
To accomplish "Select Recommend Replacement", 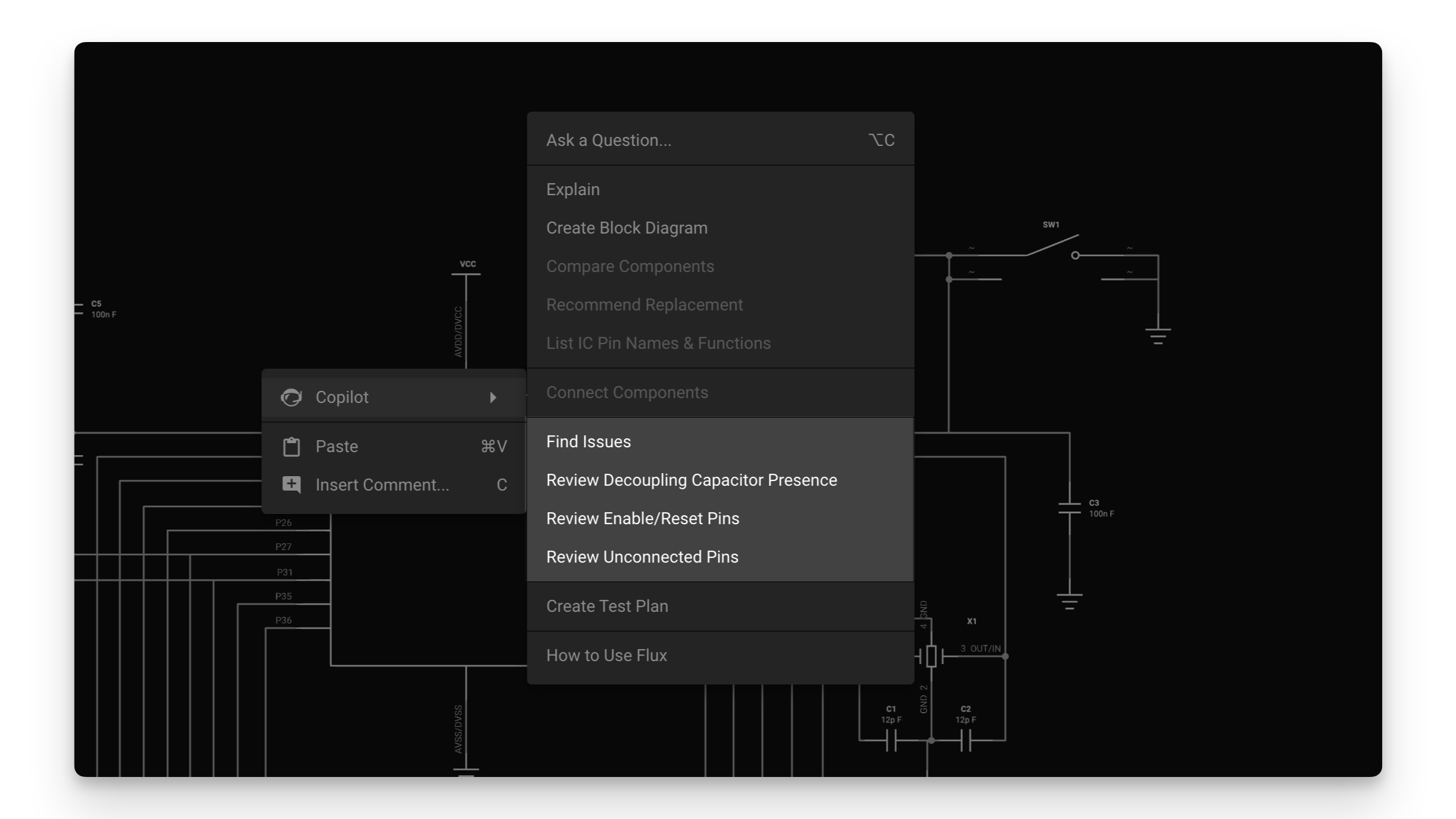I will point(644,304).
